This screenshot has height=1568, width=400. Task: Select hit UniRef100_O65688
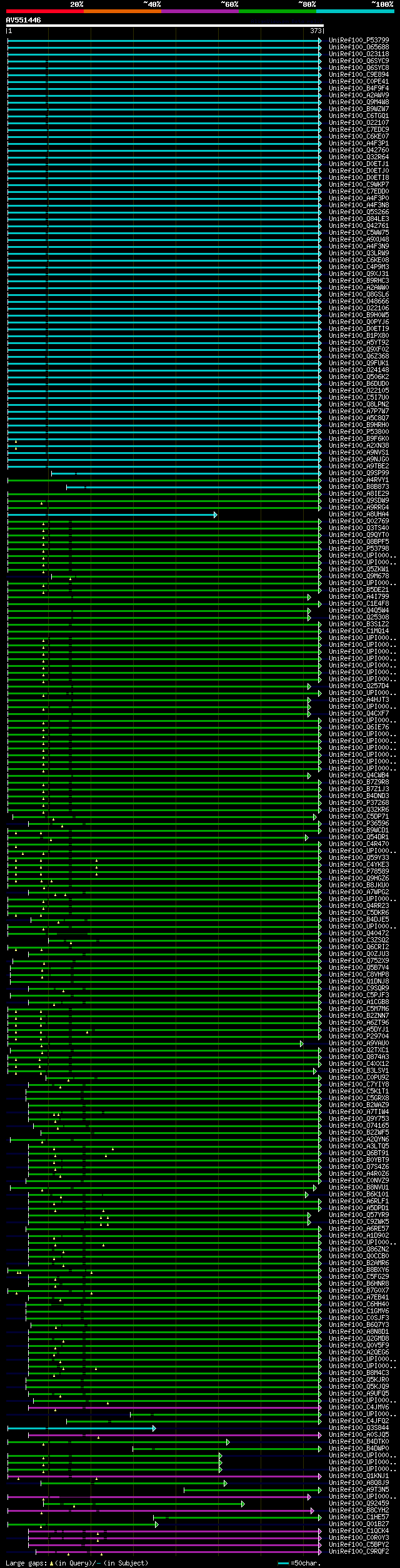click(x=359, y=47)
